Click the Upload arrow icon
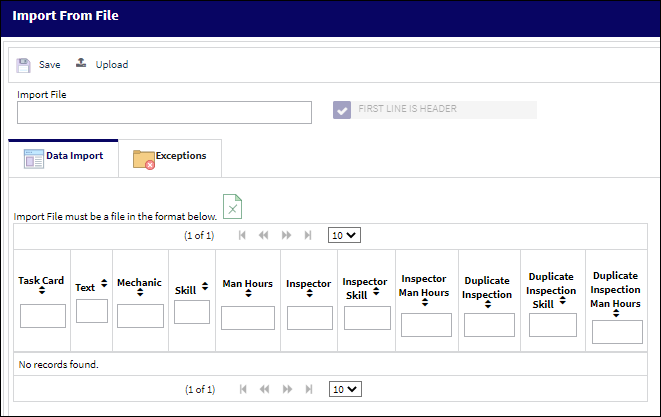Image resolution: width=661 pixels, height=417 pixels. pos(81,63)
